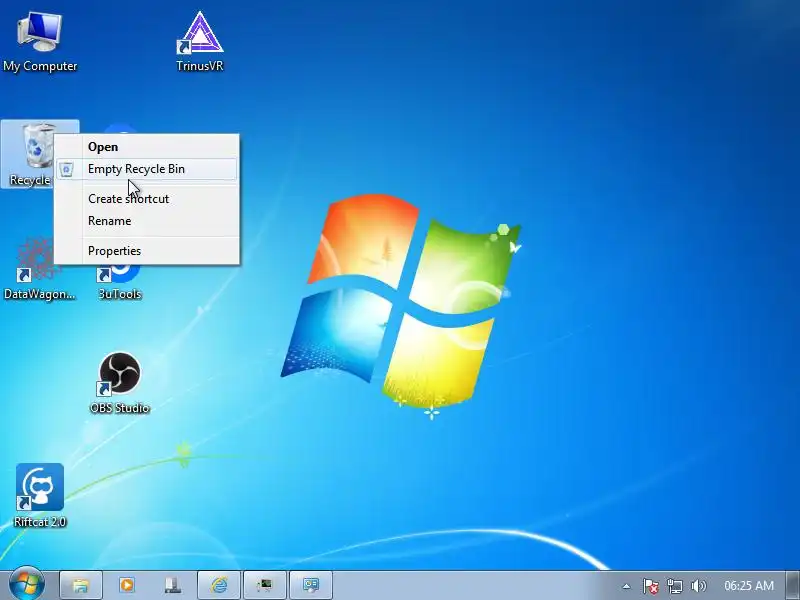Open the Action Center flag icon
Screen dimensions: 800x600
tap(650, 586)
